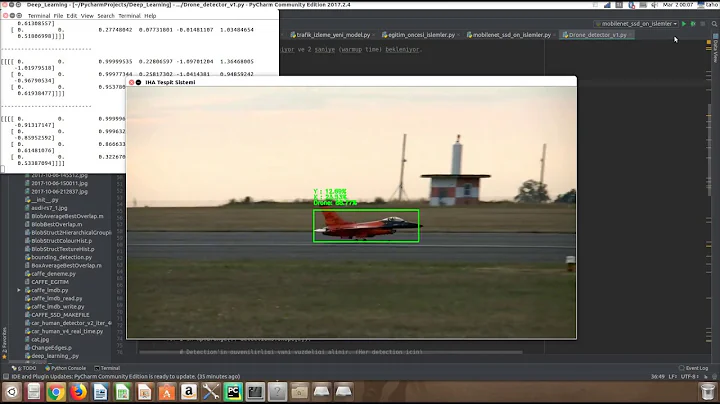Launch LibreOffice Impress from dock
This screenshot has height=404, width=720.
point(144,392)
